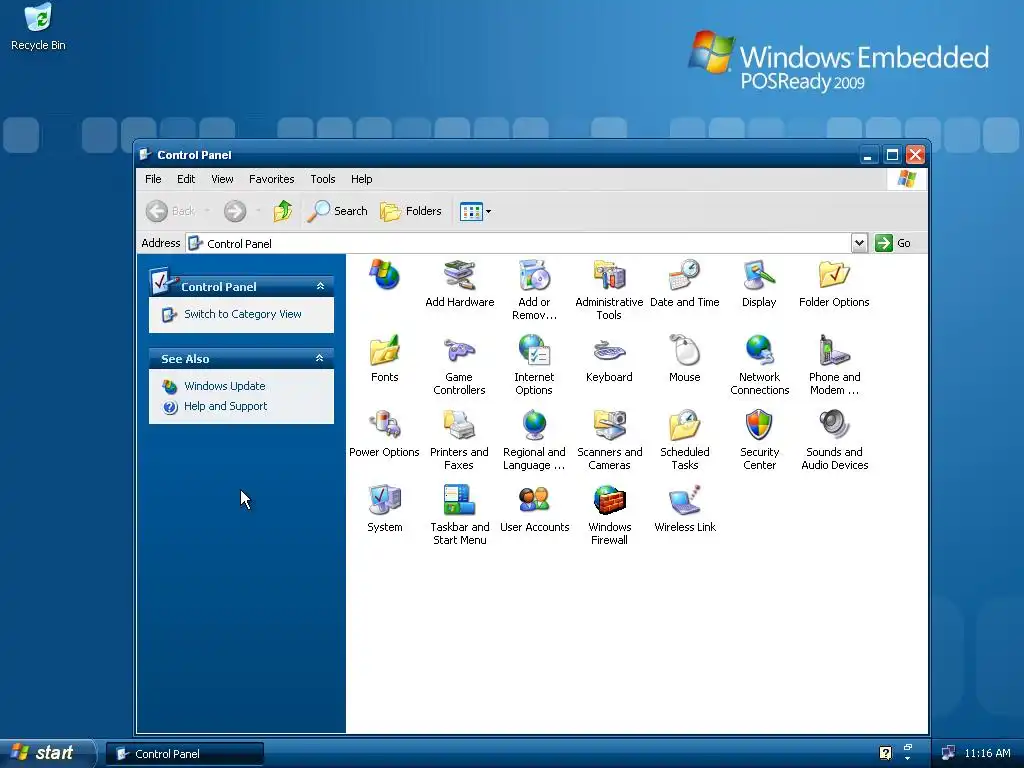1024x768 pixels.
Task: Open the Keyboard settings icon
Action: click(x=609, y=351)
